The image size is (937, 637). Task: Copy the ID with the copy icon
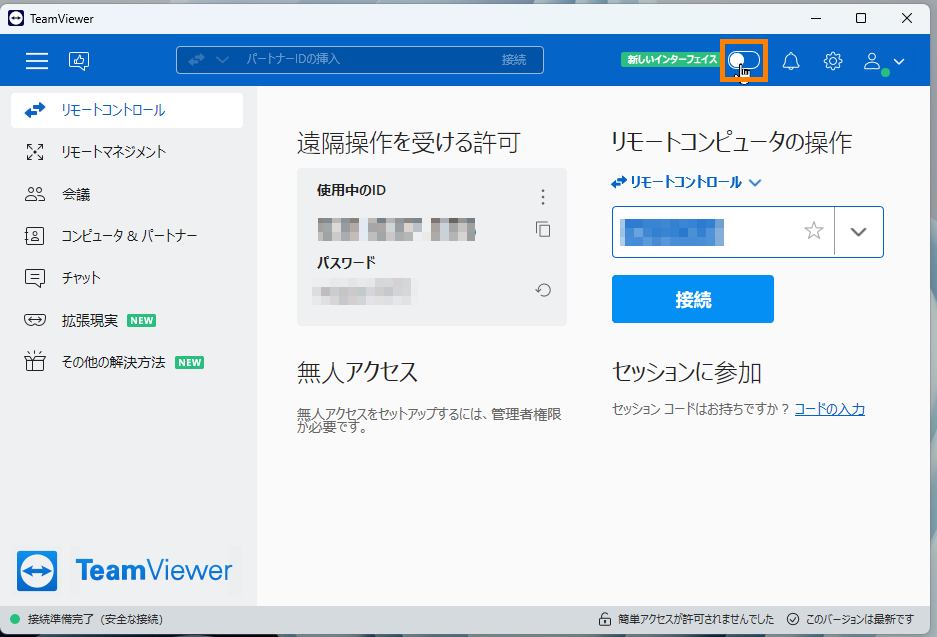543,229
